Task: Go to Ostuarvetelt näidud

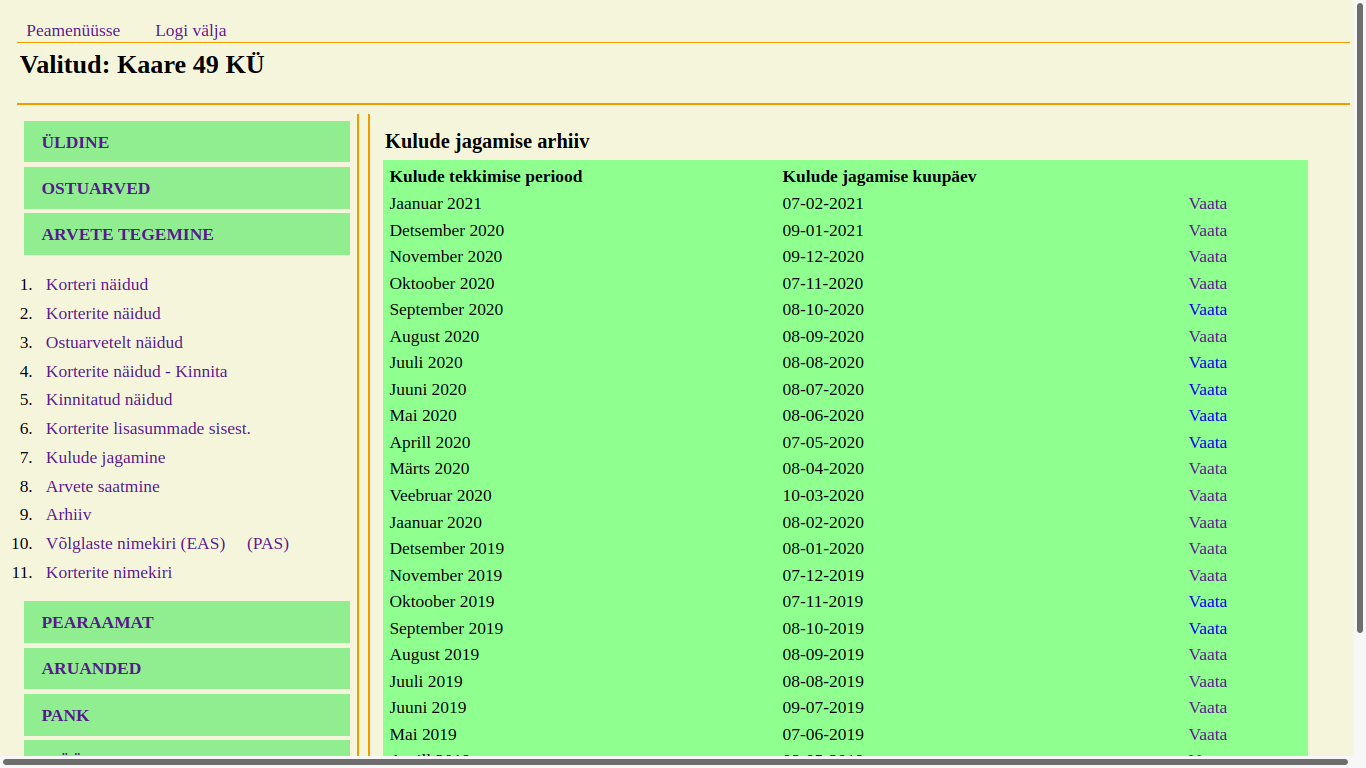Action: pos(114,342)
